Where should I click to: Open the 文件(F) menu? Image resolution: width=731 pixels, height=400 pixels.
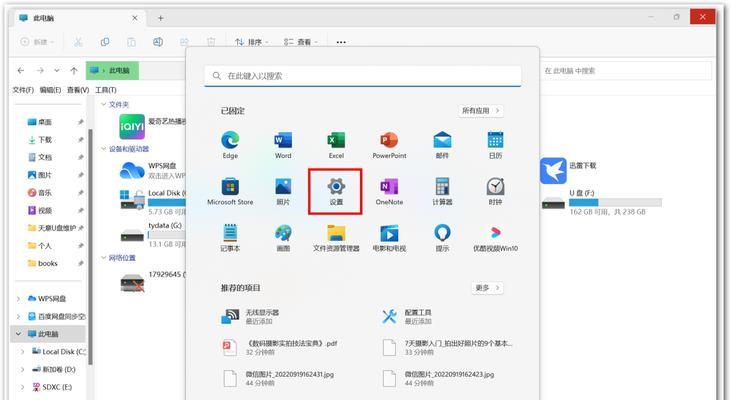click(x=23, y=90)
